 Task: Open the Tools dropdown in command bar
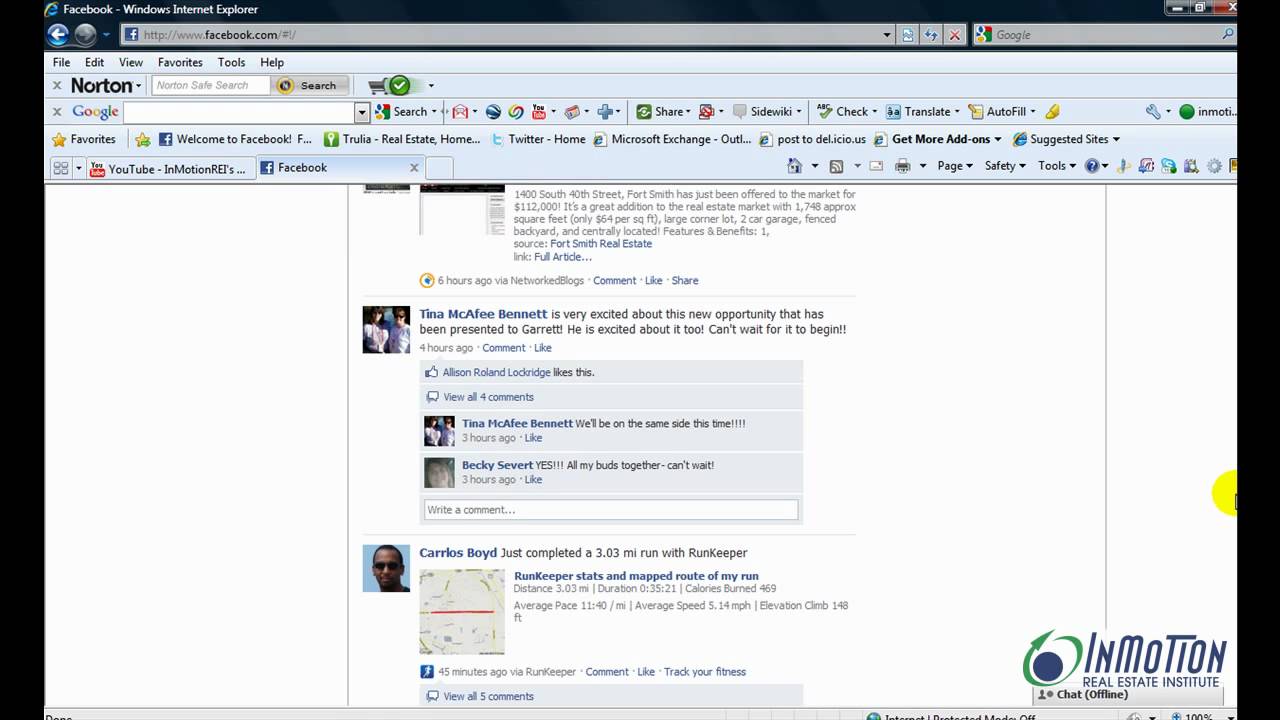pyautogui.click(x=1057, y=166)
